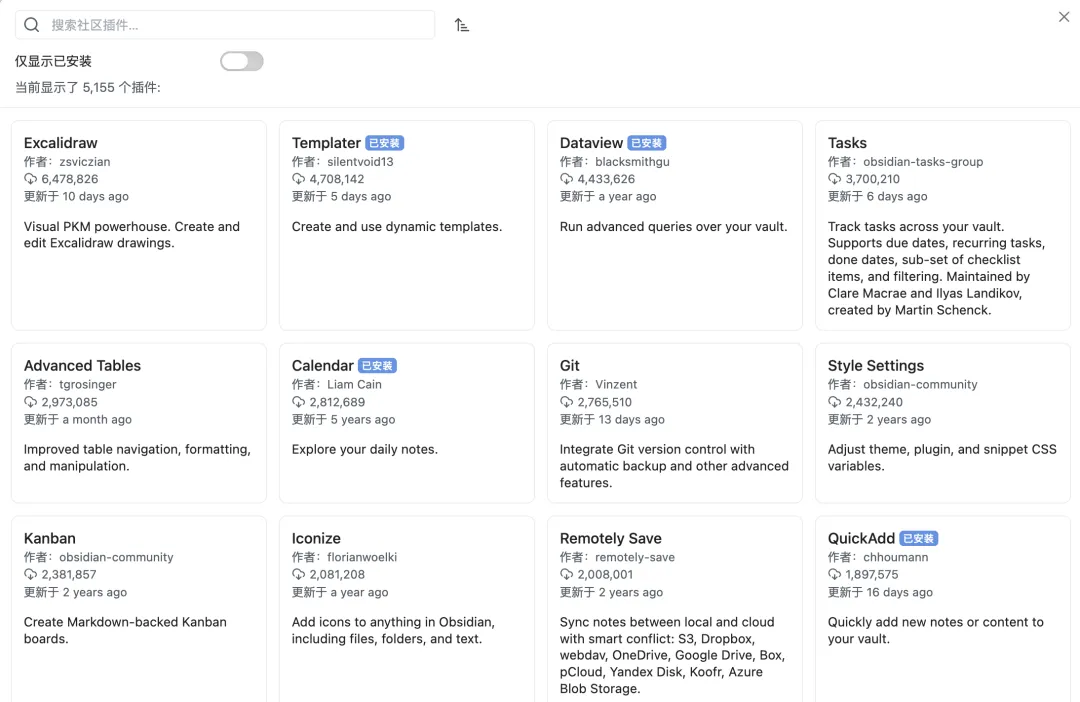Open the Git plugin card
The height and width of the screenshot is (702, 1080).
(x=675, y=423)
